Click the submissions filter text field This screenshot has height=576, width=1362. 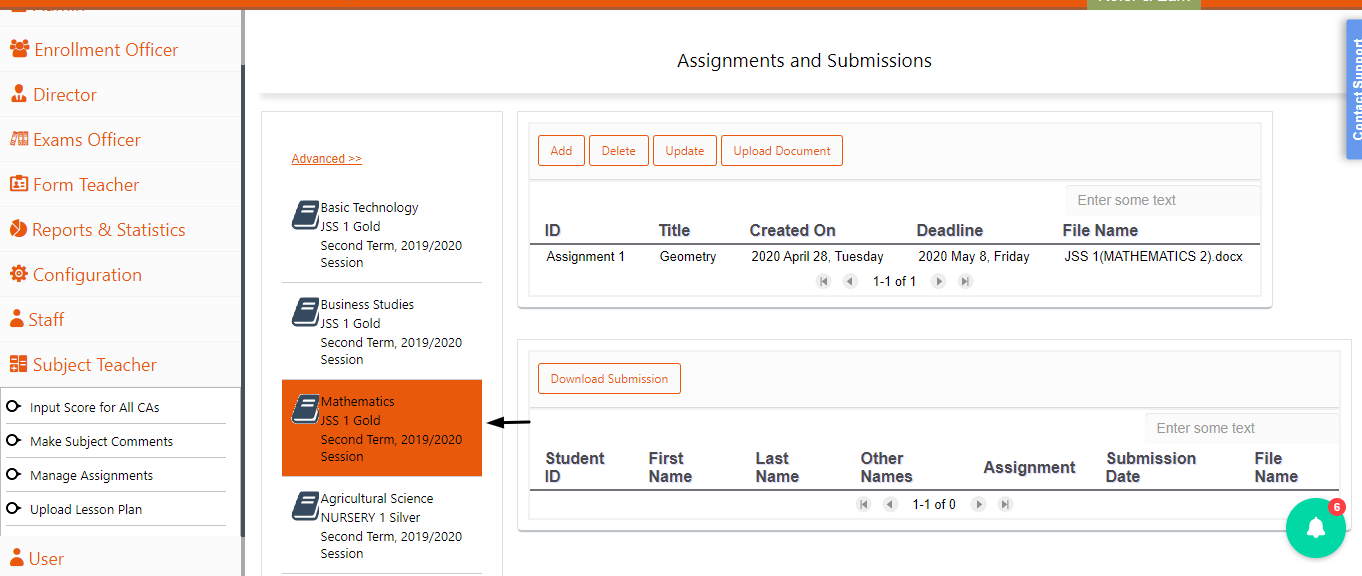pyautogui.click(x=1242, y=428)
